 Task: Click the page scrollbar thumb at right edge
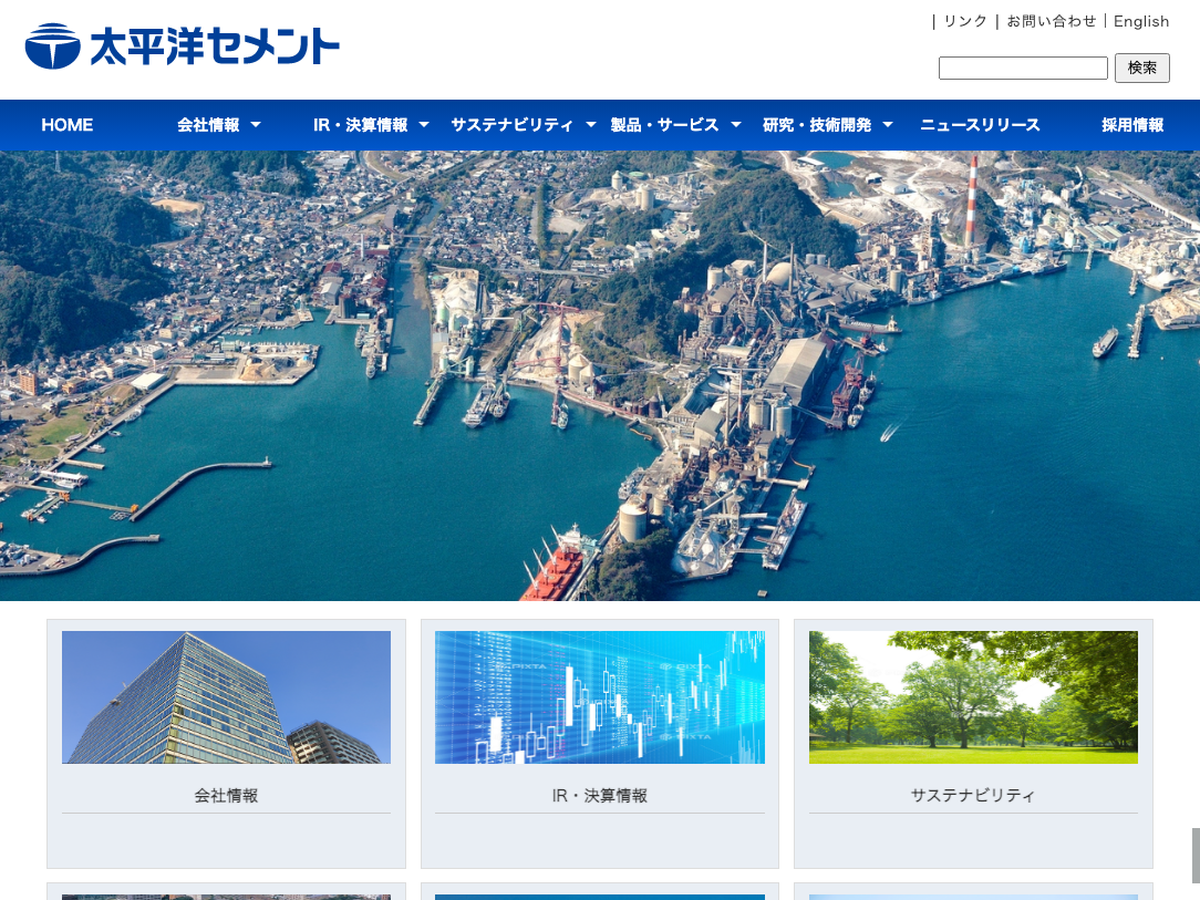1195,855
